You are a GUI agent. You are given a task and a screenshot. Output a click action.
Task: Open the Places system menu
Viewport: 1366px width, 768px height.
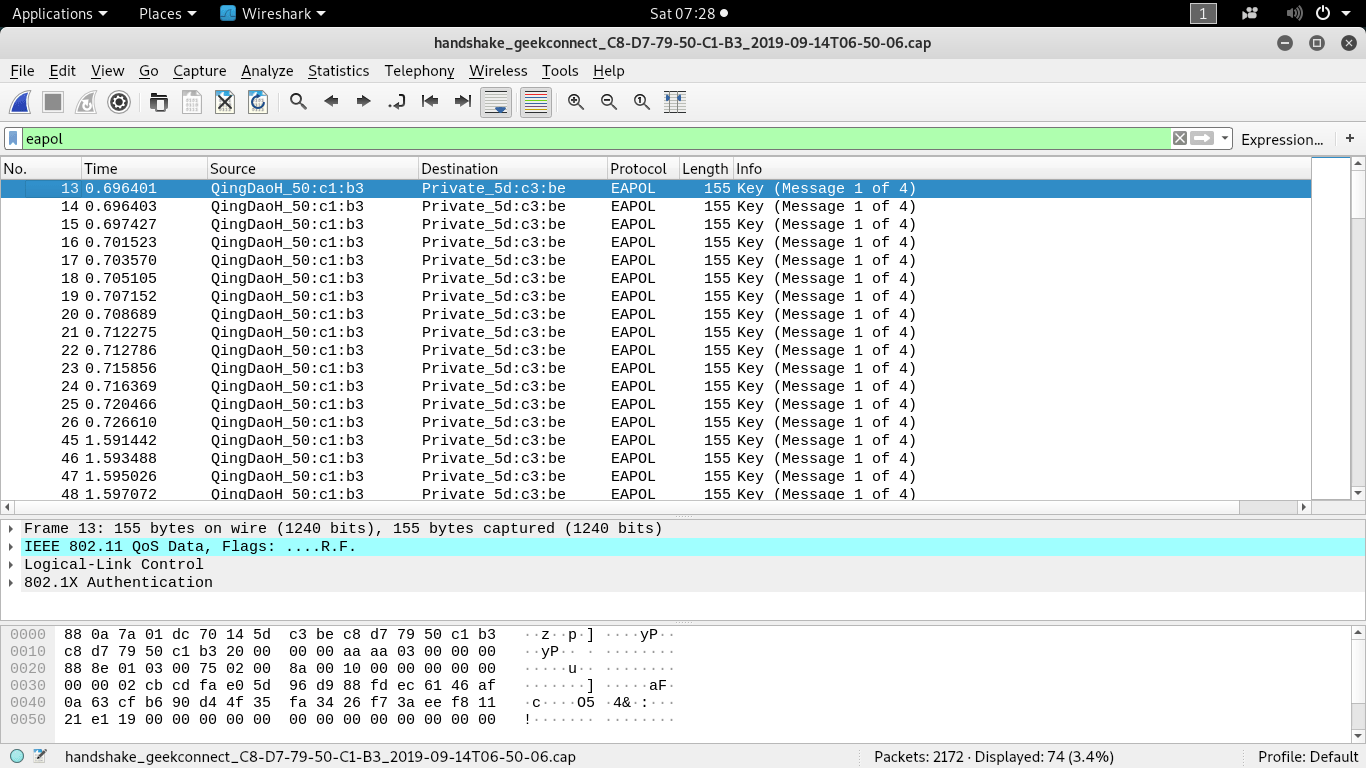coord(167,13)
